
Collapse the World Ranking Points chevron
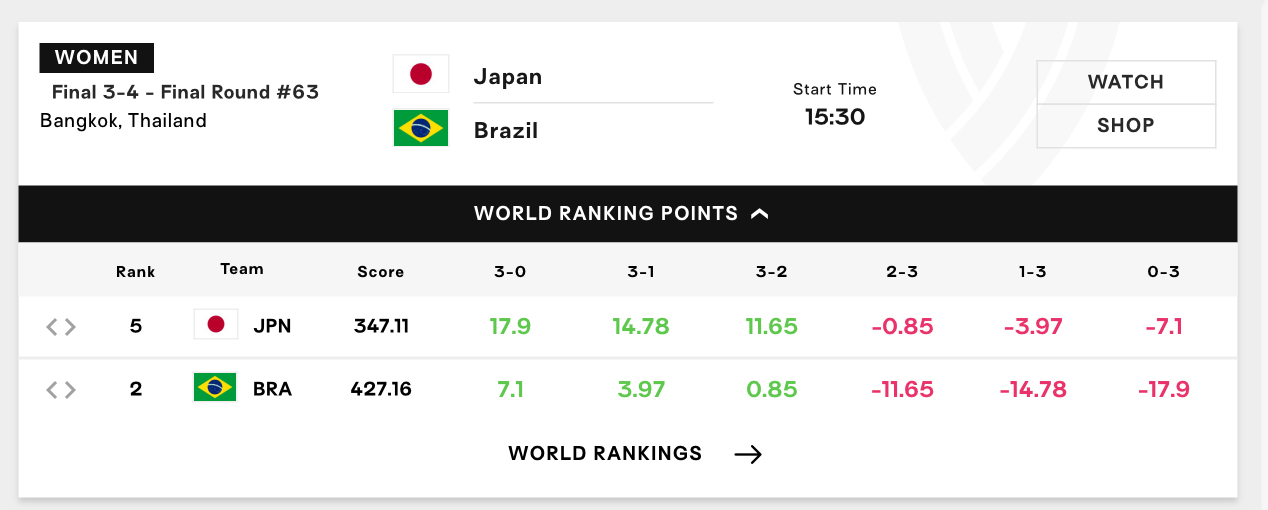coord(759,213)
